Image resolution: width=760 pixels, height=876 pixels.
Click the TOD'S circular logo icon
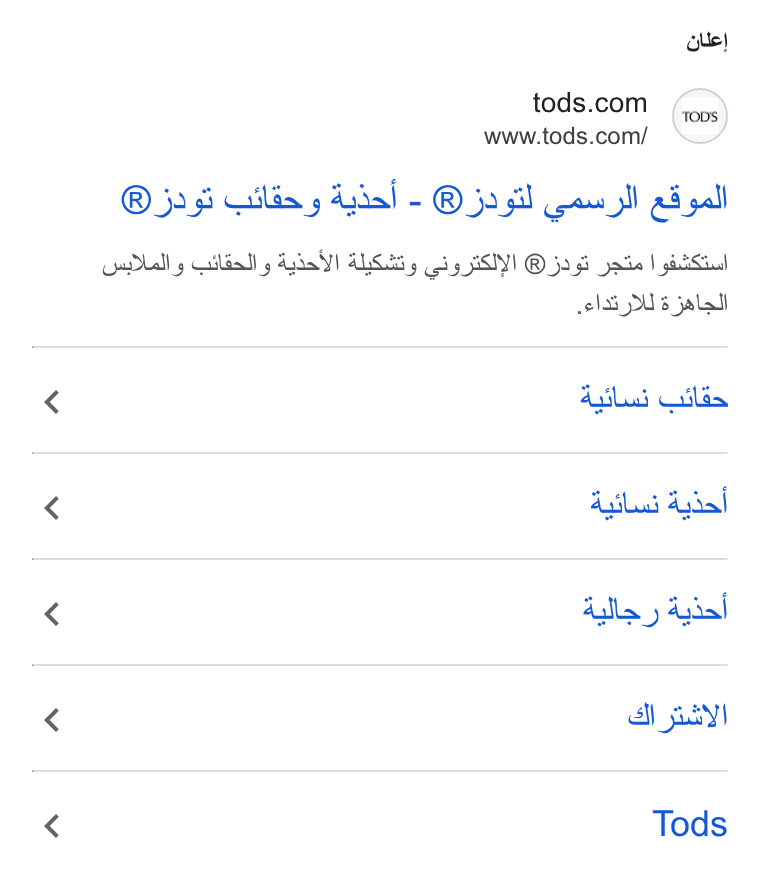699,116
